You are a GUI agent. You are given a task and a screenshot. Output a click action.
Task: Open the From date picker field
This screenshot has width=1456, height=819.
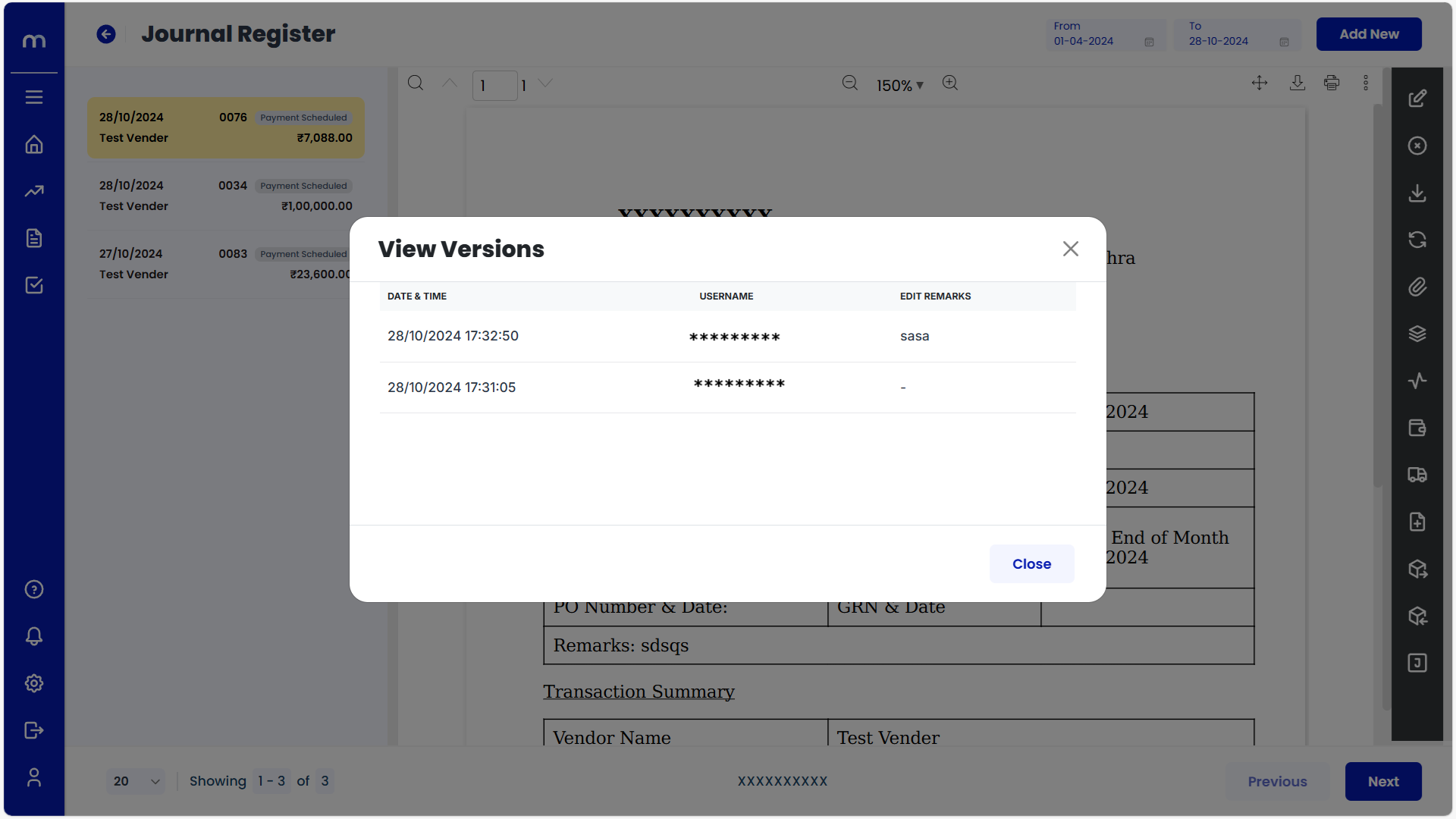pyautogui.click(x=1103, y=35)
